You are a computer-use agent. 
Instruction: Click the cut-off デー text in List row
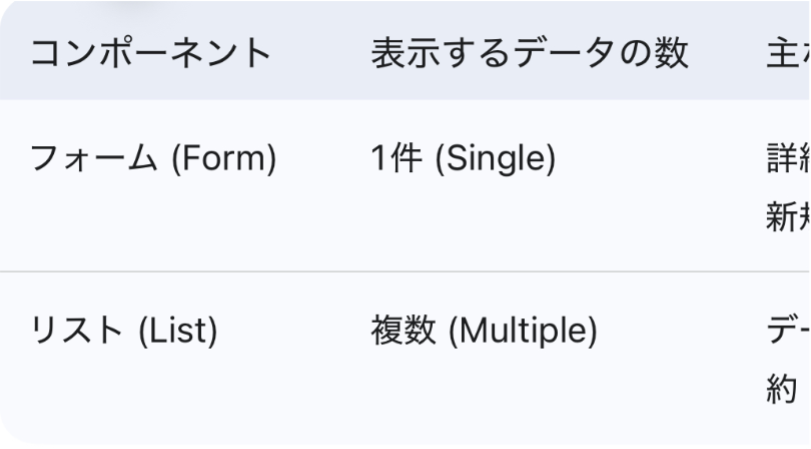(787, 331)
